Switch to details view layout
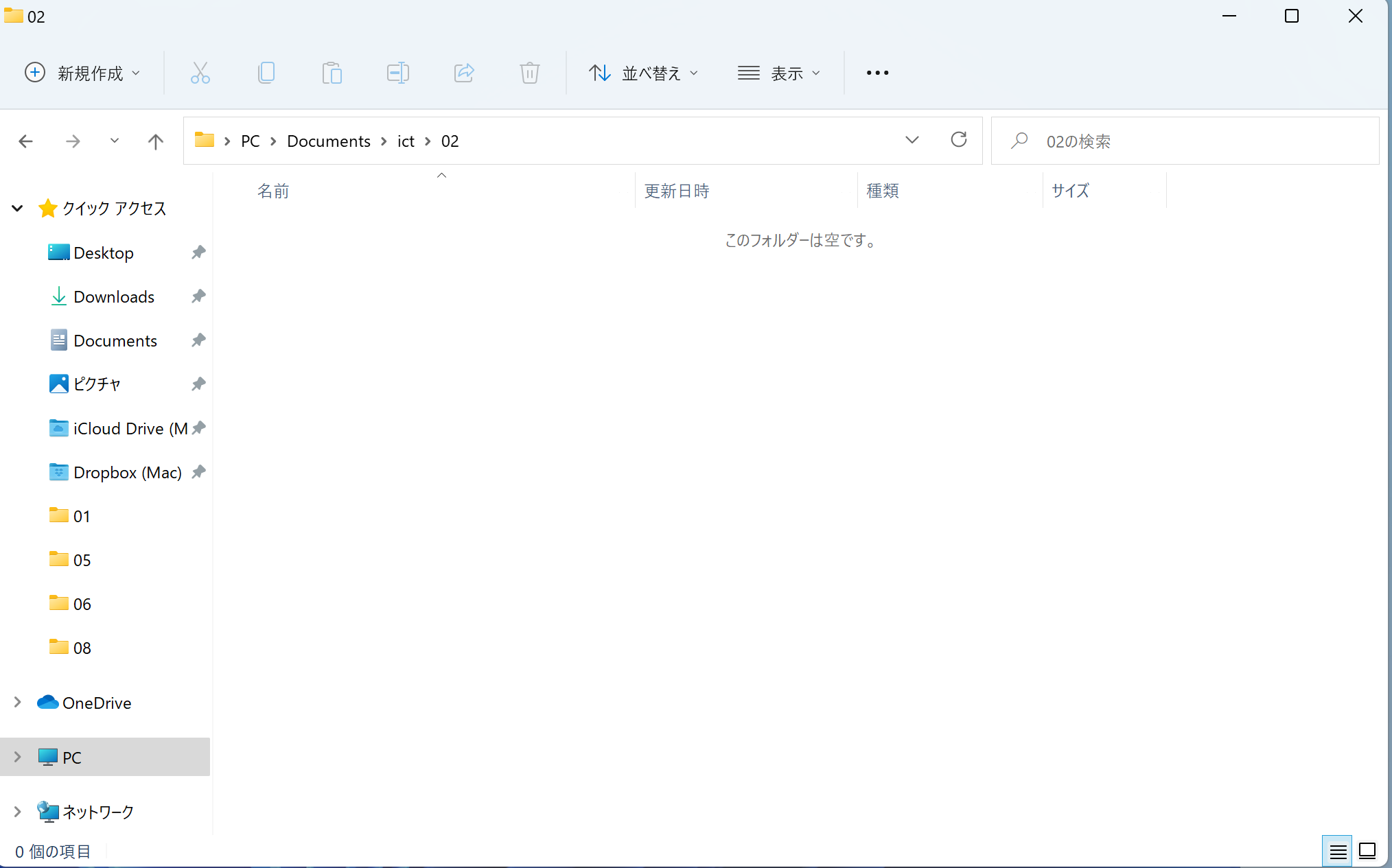Image resolution: width=1392 pixels, height=868 pixels. [1337, 852]
